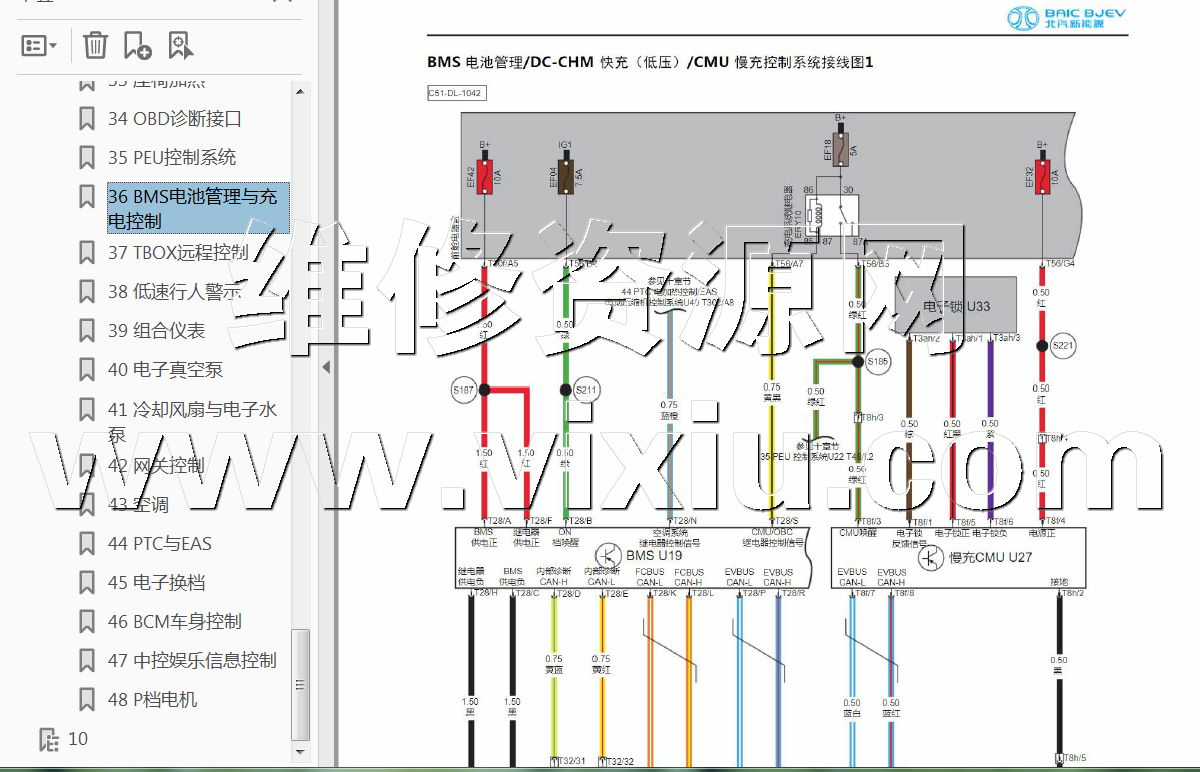Go to the 37 TBOX远程控制 bookmark
The width and height of the screenshot is (1200, 772).
pos(178,252)
